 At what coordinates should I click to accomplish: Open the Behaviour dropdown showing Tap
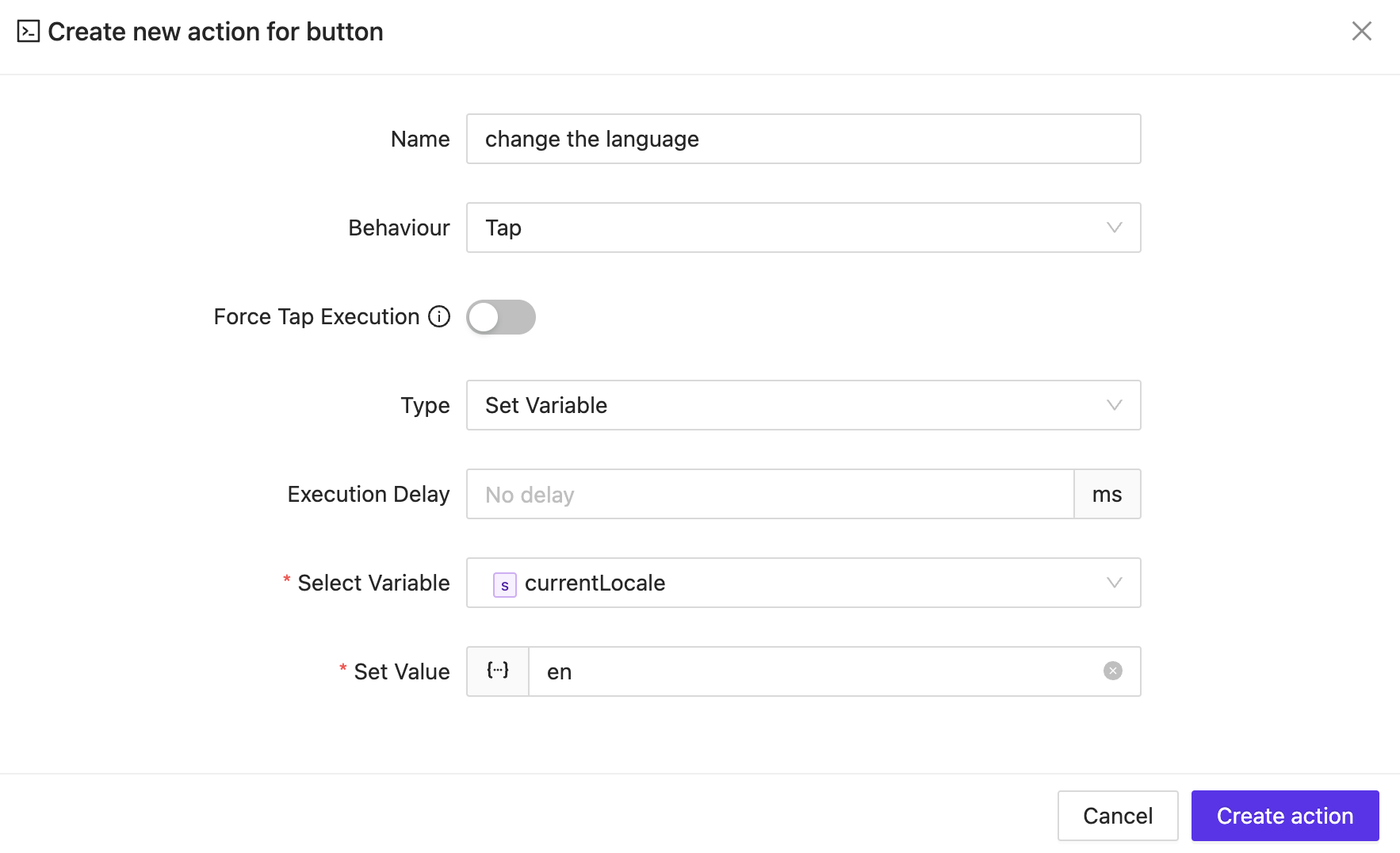click(x=803, y=228)
